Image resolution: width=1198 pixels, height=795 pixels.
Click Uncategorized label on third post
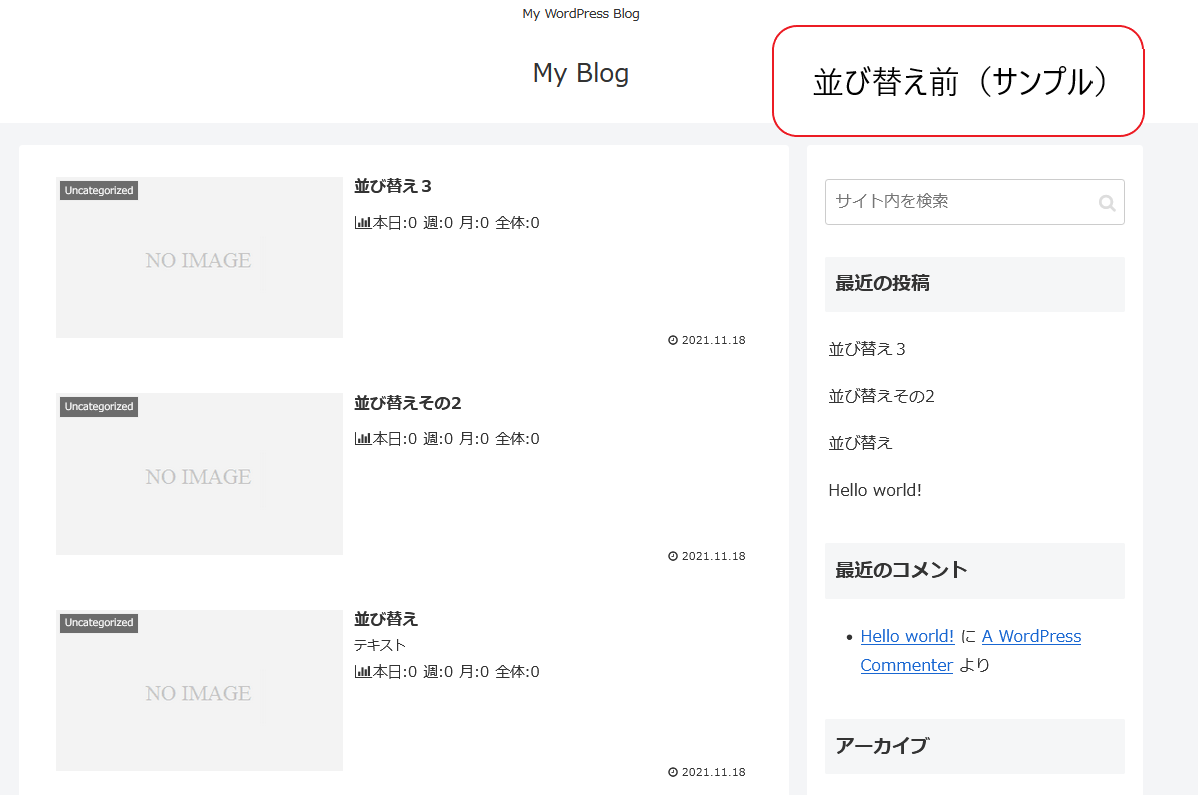click(99, 623)
